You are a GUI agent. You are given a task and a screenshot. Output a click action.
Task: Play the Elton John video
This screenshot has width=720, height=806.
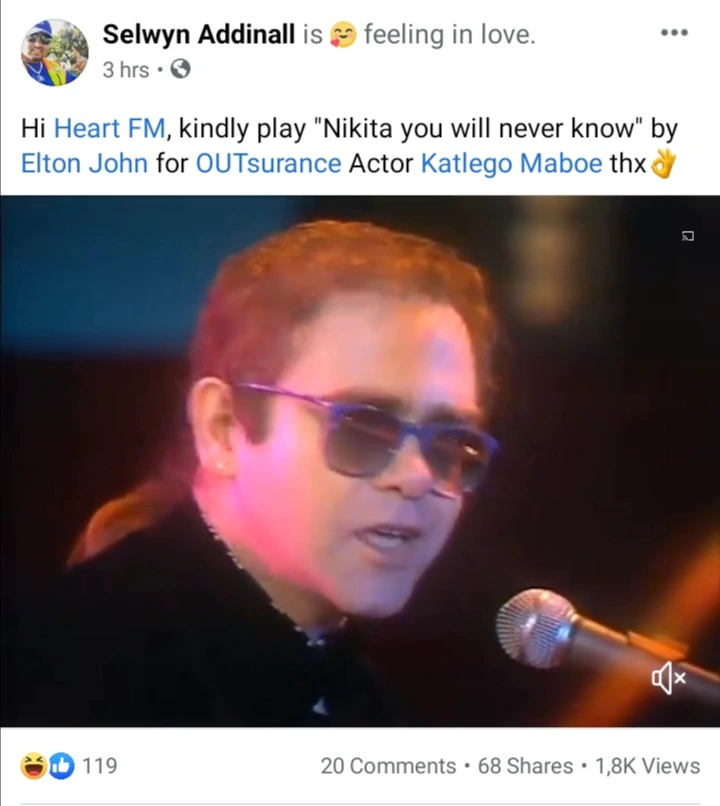pos(360,461)
